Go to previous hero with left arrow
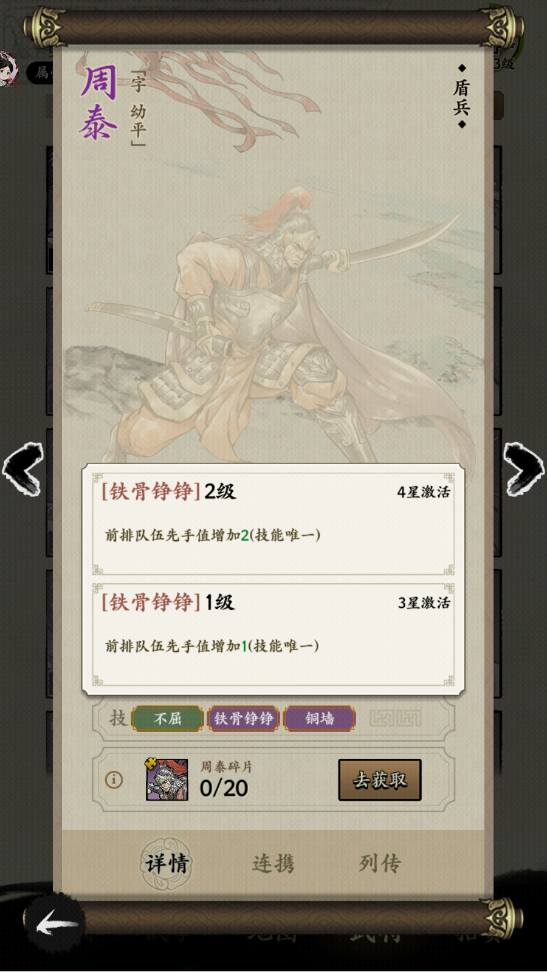547x972 pixels. (x=22, y=468)
